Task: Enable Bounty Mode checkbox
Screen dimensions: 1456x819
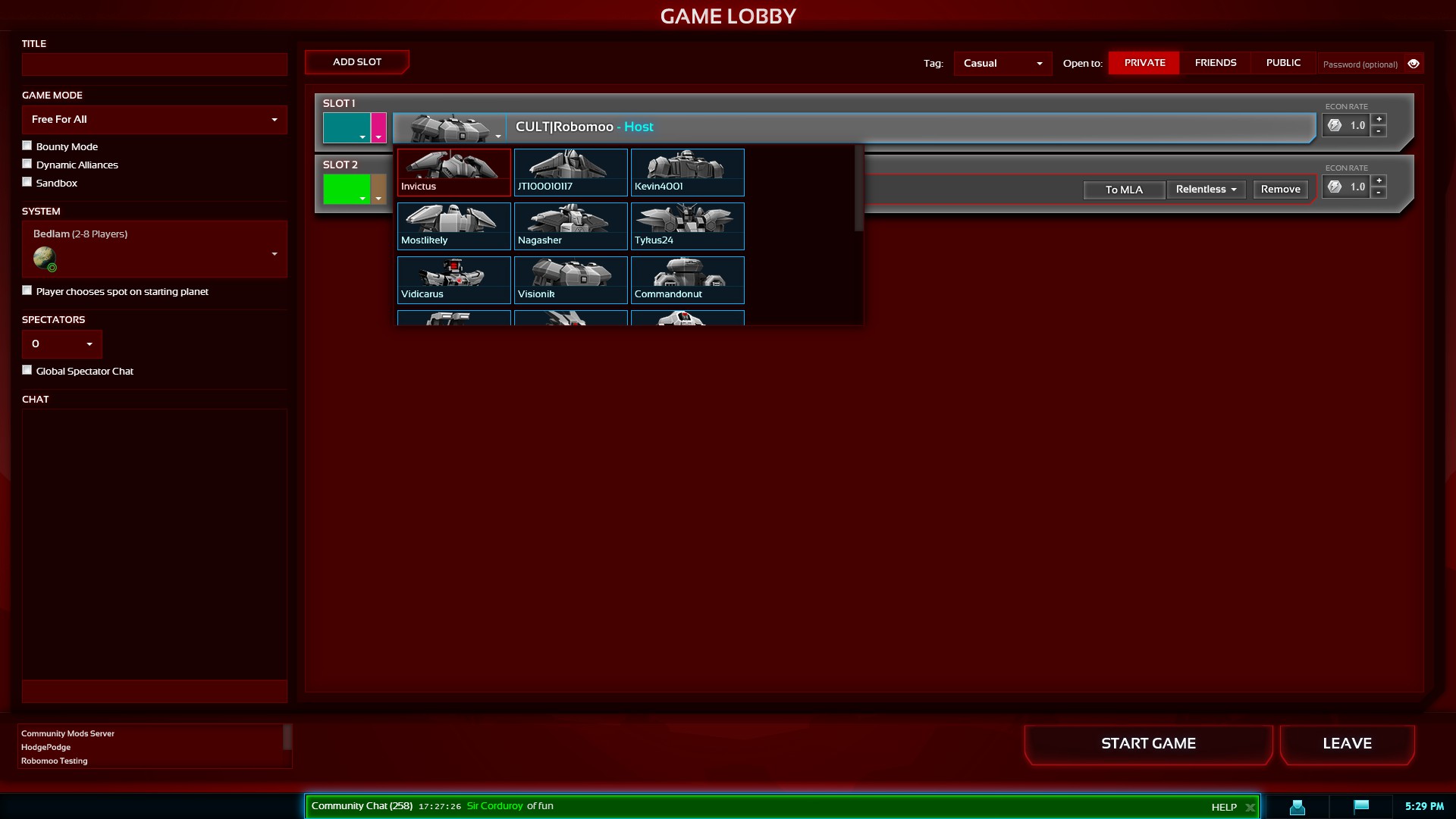Action: (27, 146)
